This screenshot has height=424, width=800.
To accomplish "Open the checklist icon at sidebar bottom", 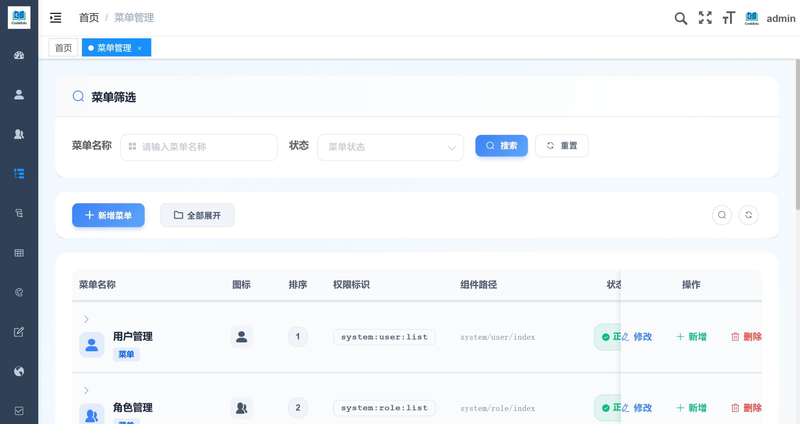I will click(x=19, y=411).
